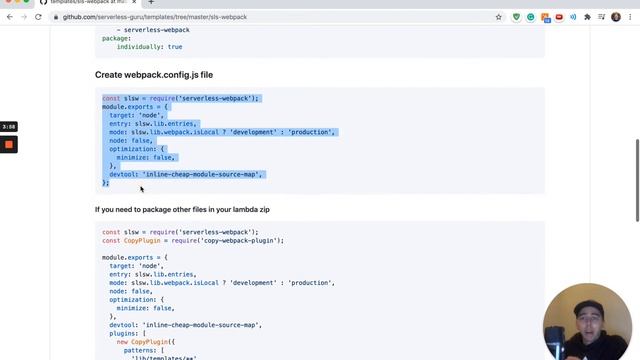Click 'If you need to package other files' heading
640x360 pixels.
[x=182, y=209]
